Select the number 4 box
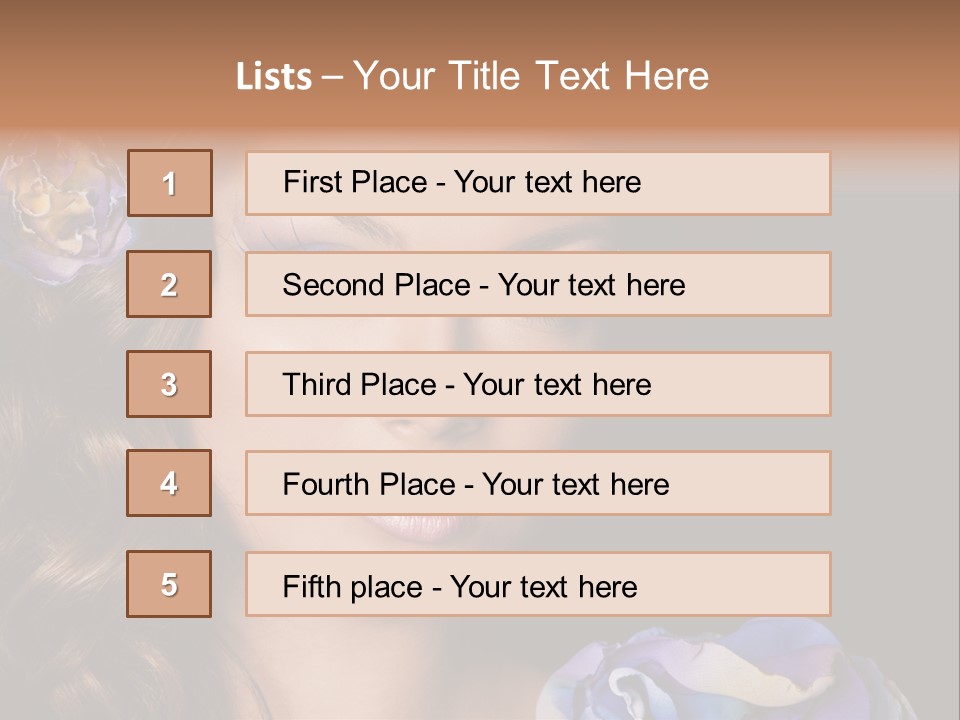This screenshot has width=960, height=720. click(169, 483)
